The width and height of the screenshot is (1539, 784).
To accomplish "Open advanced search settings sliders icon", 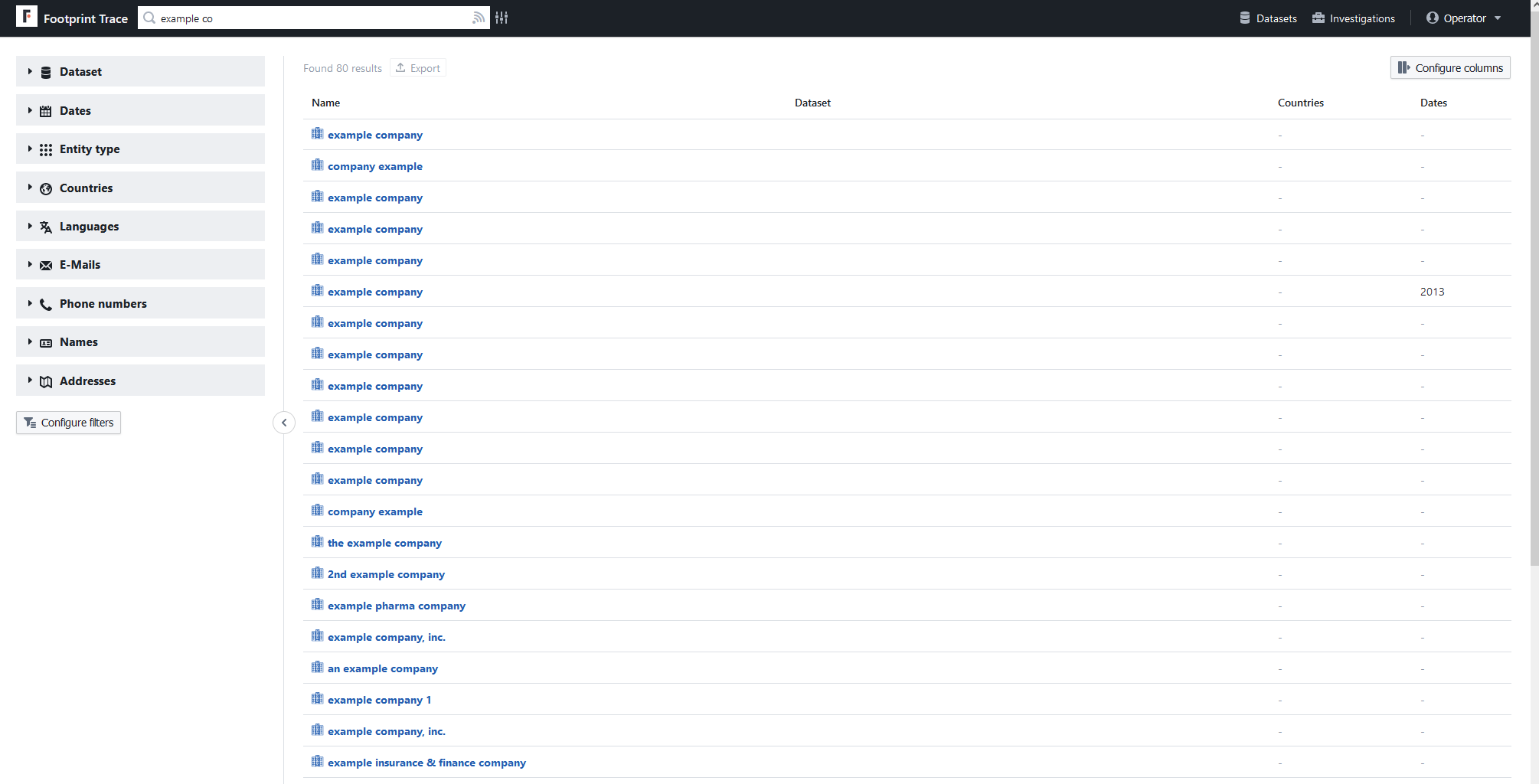I will 502,18.
